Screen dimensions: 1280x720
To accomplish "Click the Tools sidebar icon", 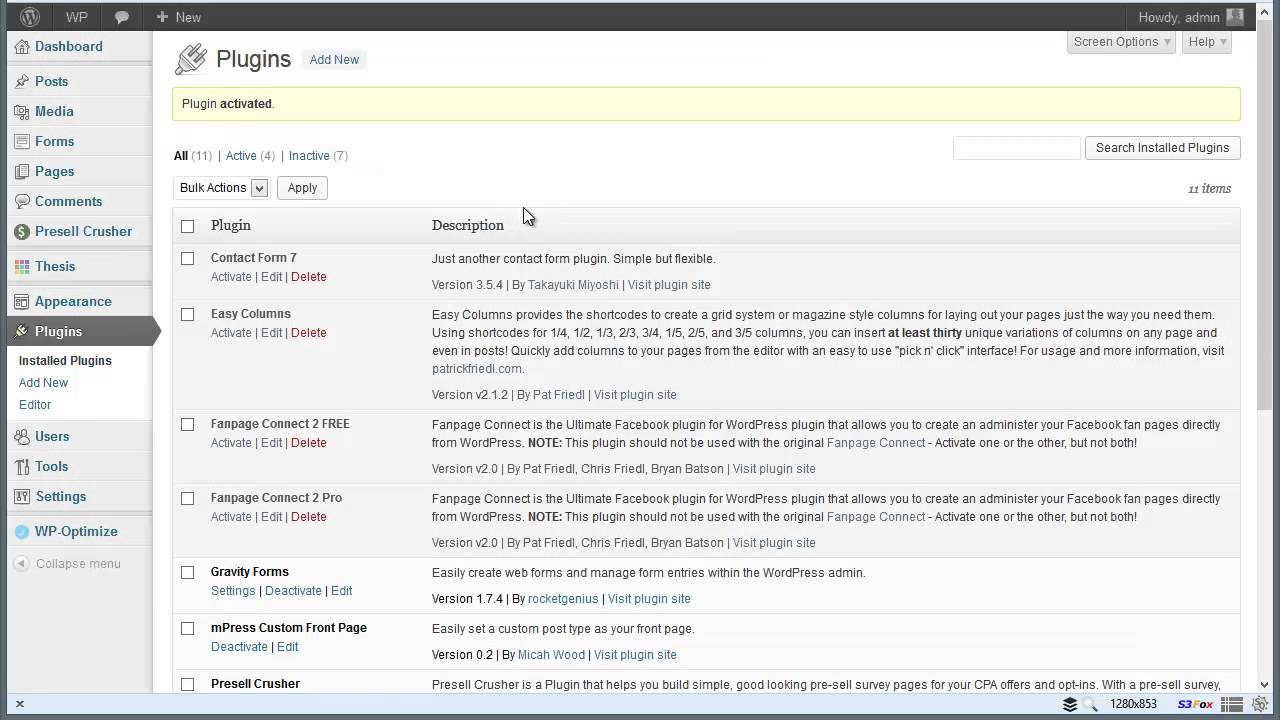I will point(22,467).
